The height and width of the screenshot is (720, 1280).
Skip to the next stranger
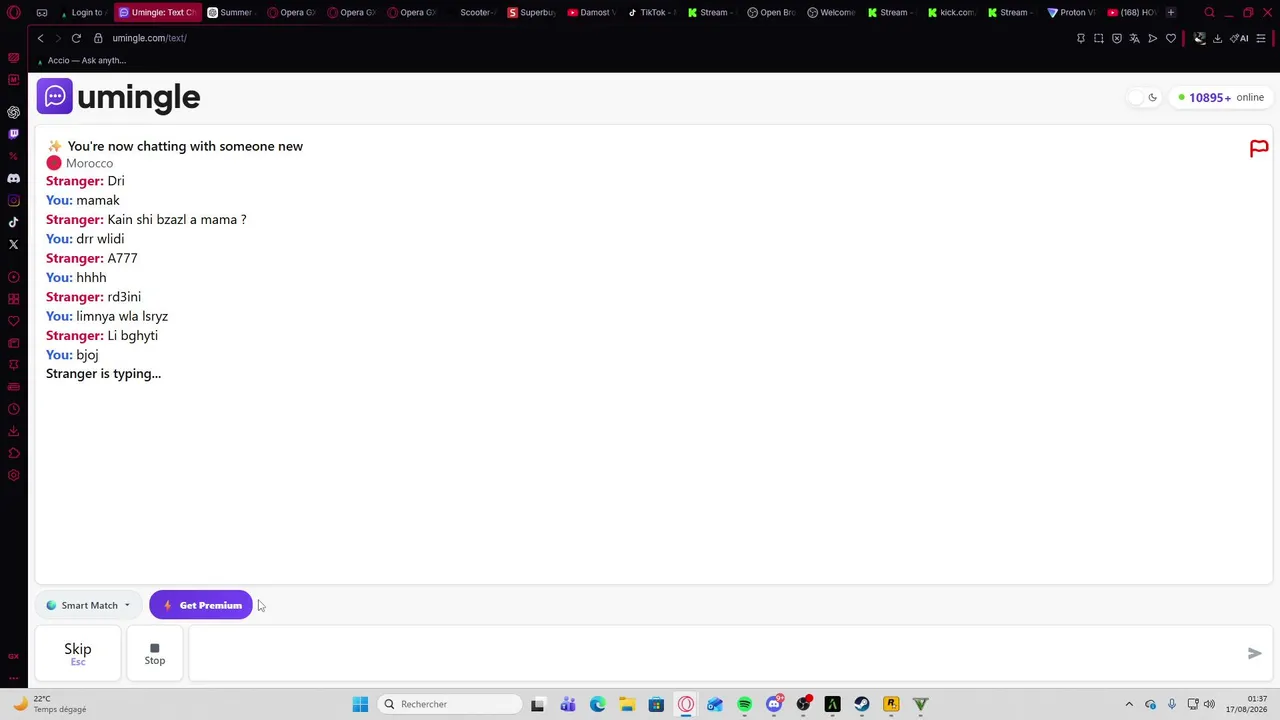(x=78, y=653)
